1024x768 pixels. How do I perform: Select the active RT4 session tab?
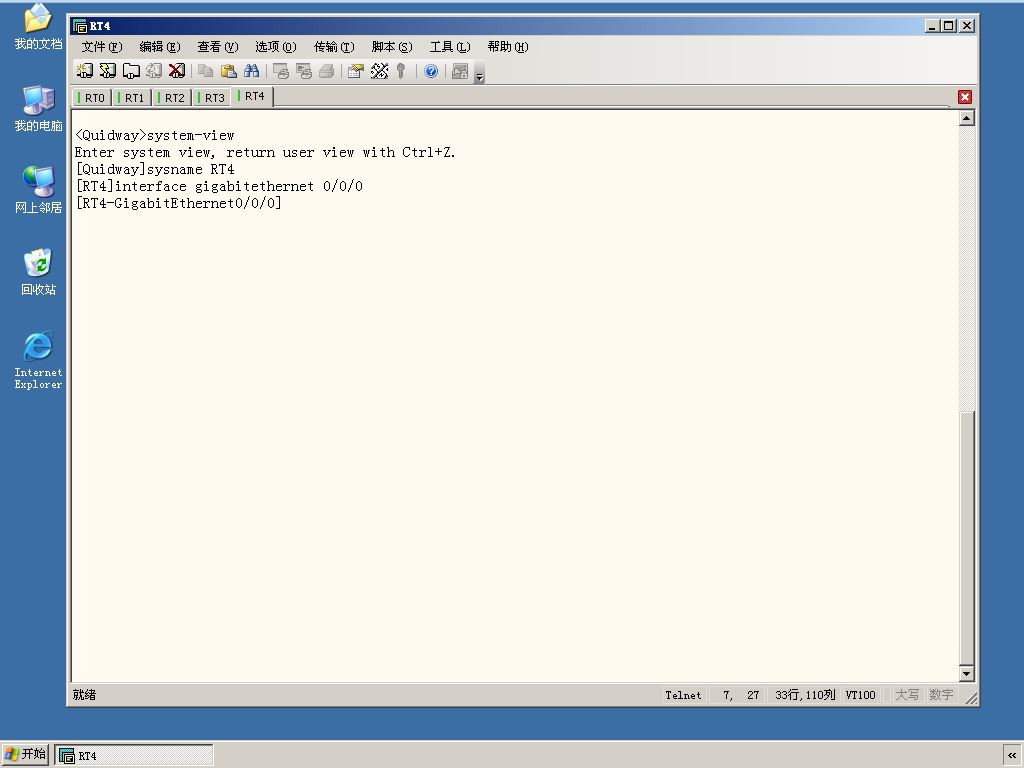tap(252, 97)
